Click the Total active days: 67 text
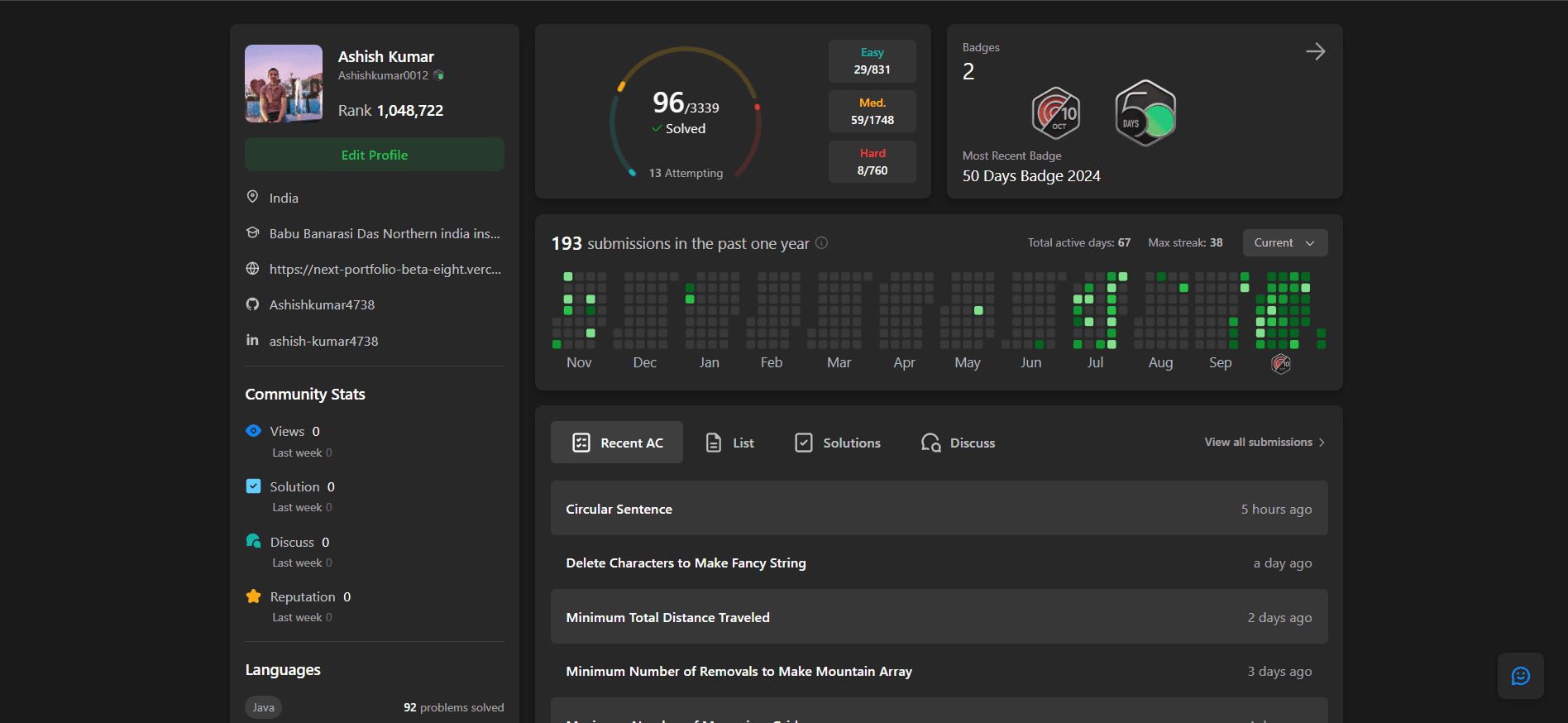Screen dimensions: 1568x723 pyautogui.click(x=1078, y=242)
